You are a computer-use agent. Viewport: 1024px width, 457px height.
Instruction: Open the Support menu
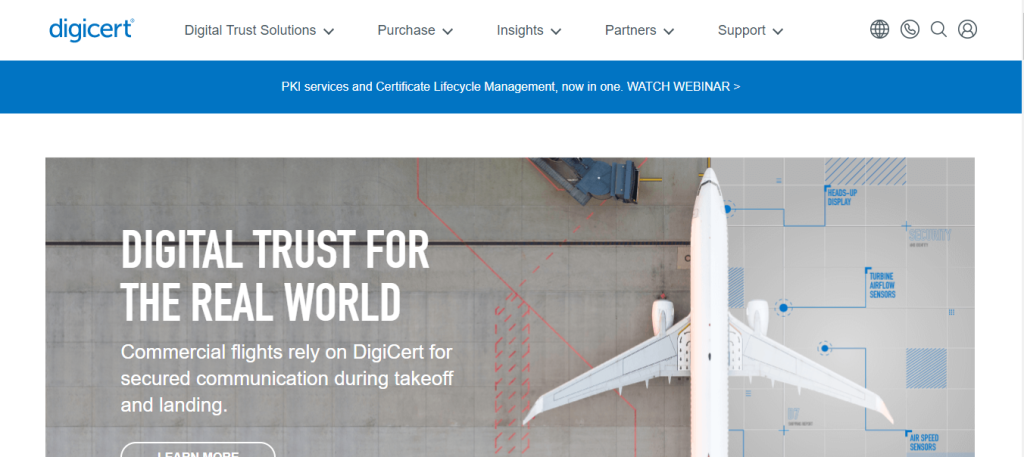coord(750,30)
